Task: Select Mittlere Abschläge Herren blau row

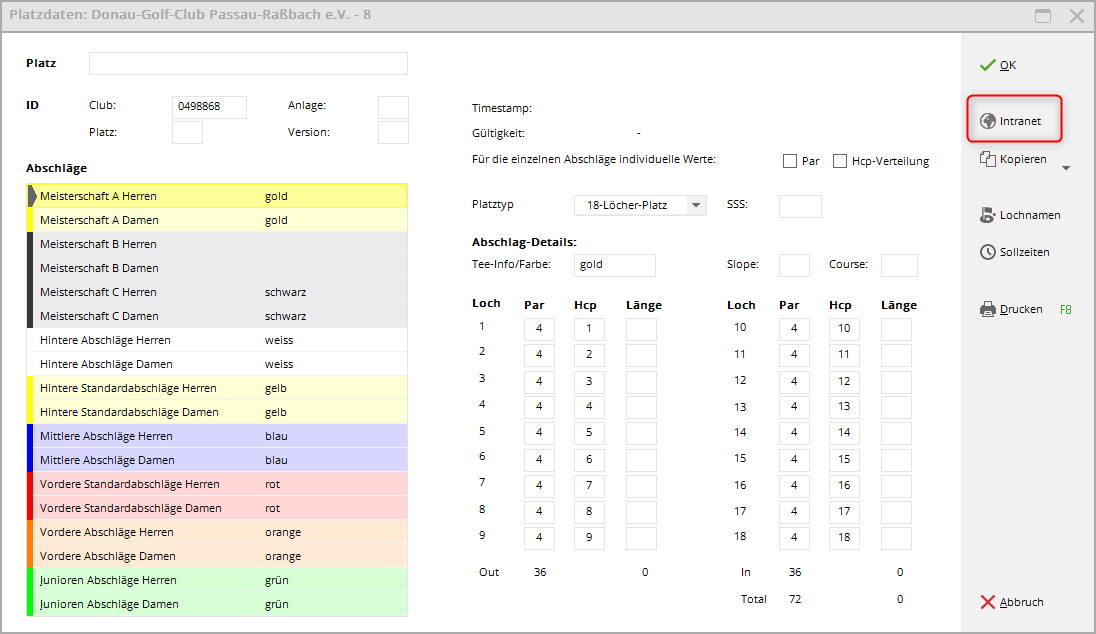Action: pos(150,436)
